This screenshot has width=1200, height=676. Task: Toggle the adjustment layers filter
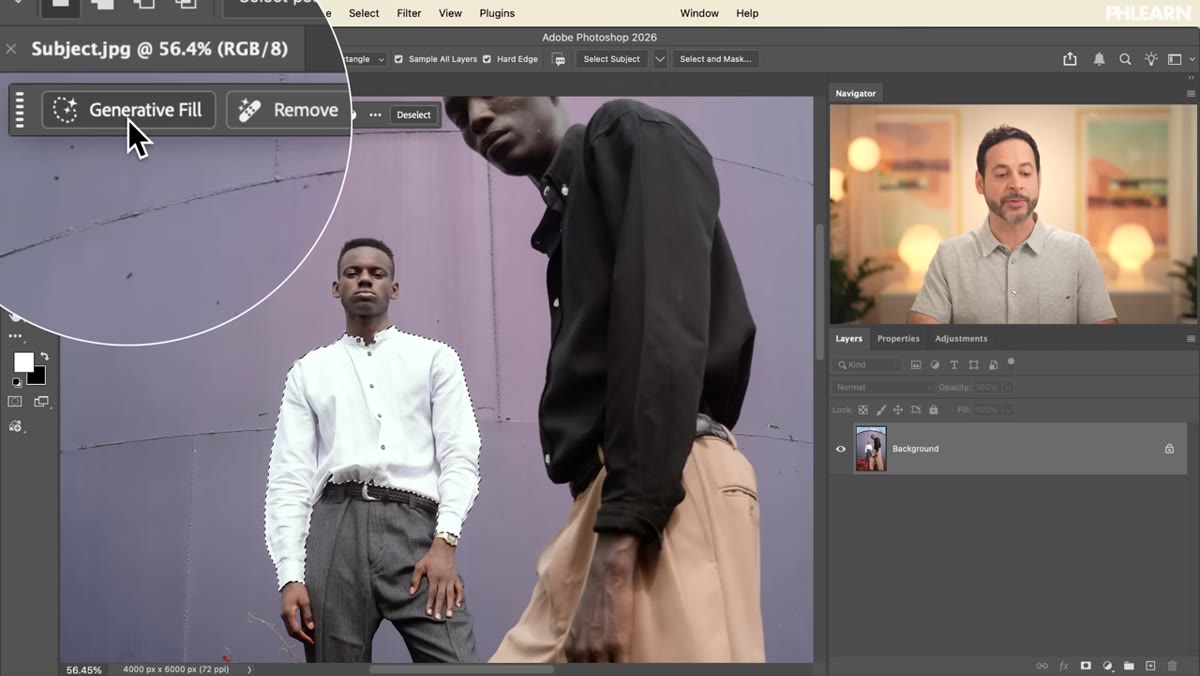click(x=935, y=365)
